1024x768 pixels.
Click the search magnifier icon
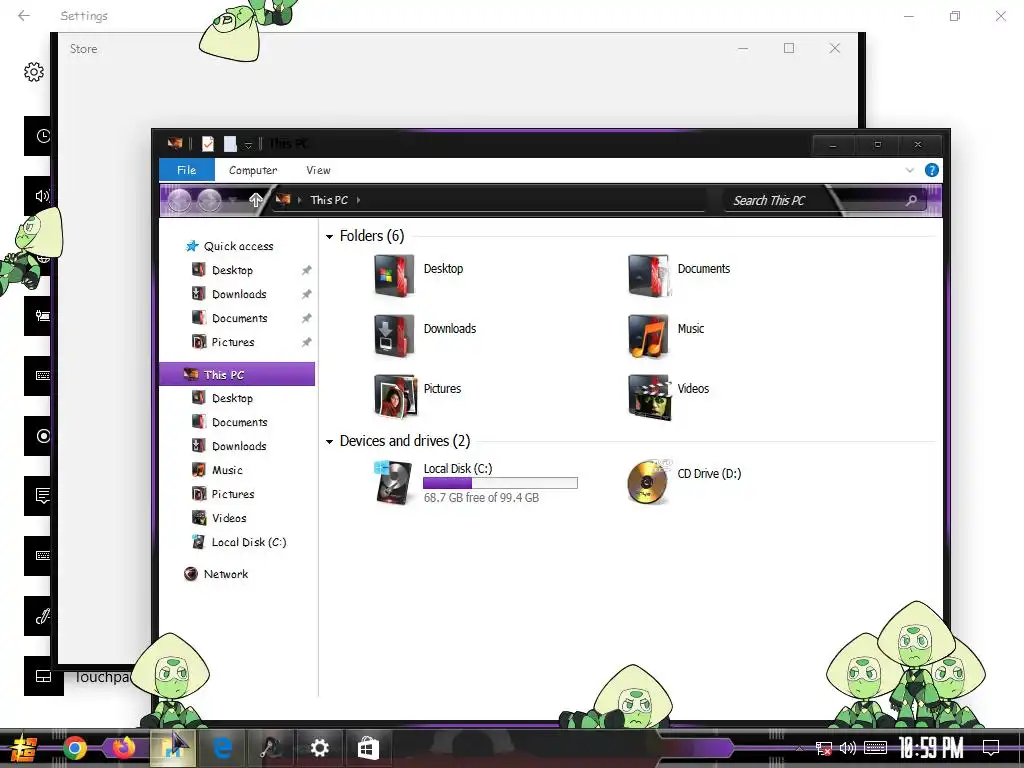(x=911, y=200)
